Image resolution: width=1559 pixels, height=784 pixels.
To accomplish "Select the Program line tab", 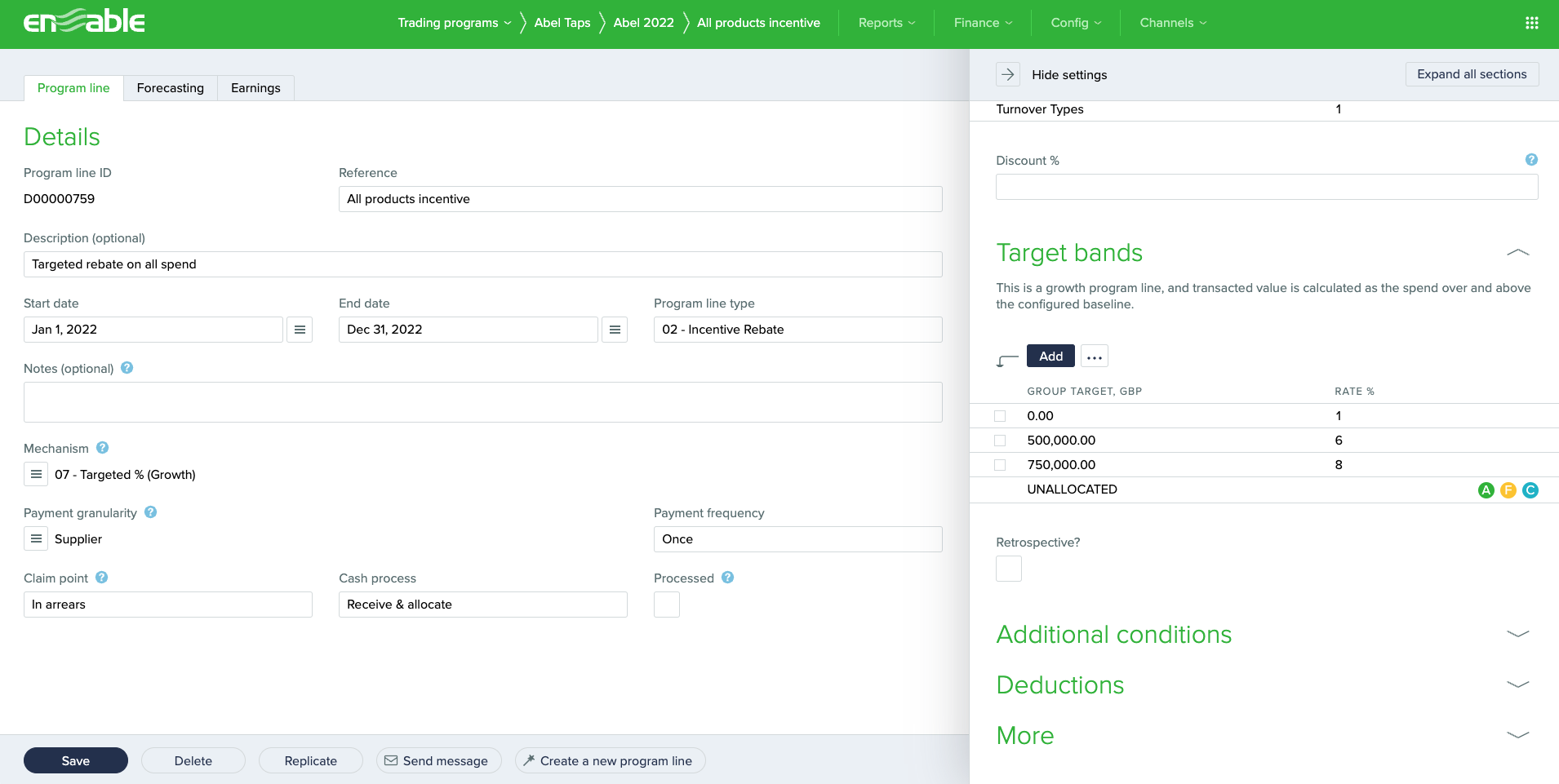I will tap(73, 88).
